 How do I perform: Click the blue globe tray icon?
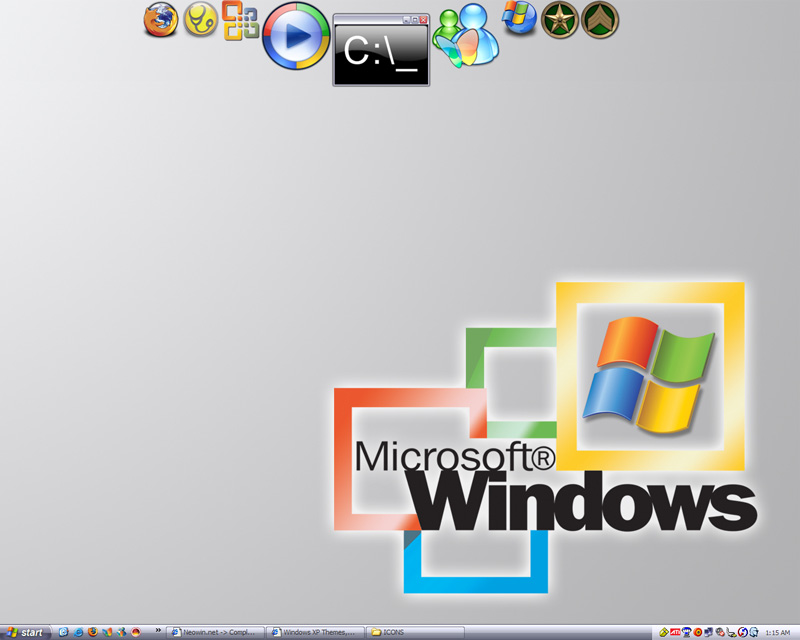click(753, 631)
